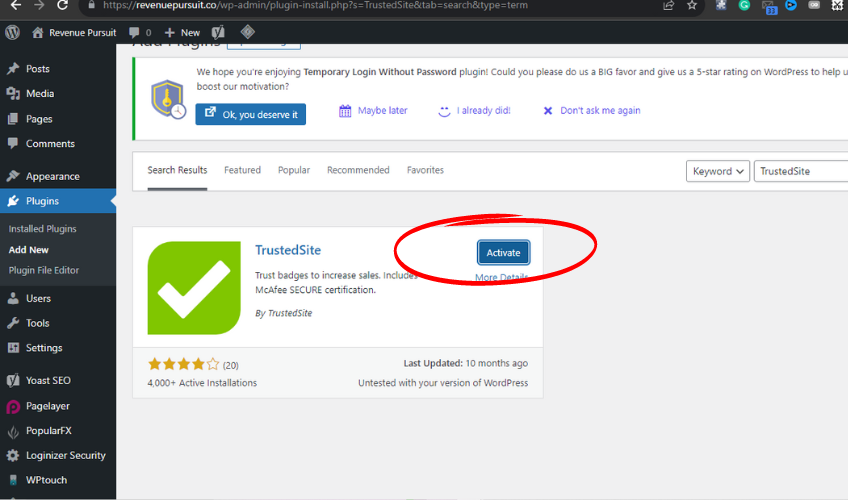Open the Plugin File Editor
848x500 pixels.
pos(44,270)
